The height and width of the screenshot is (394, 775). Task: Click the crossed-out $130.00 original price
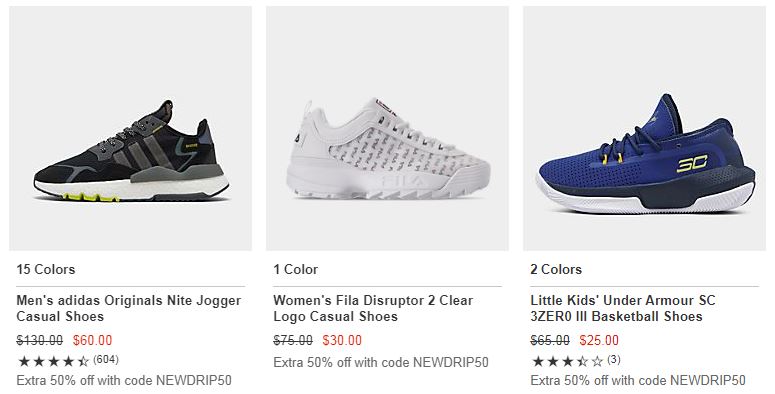40,341
